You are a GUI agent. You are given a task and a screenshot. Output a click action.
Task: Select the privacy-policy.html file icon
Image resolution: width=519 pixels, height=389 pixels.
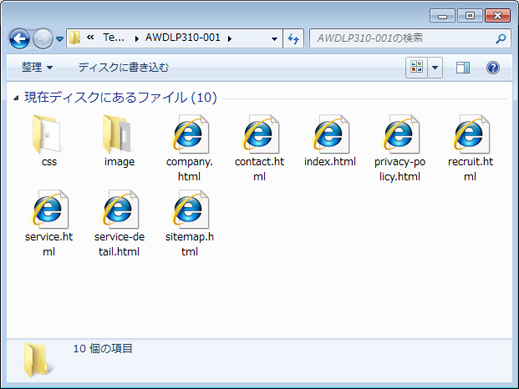[400, 134]
